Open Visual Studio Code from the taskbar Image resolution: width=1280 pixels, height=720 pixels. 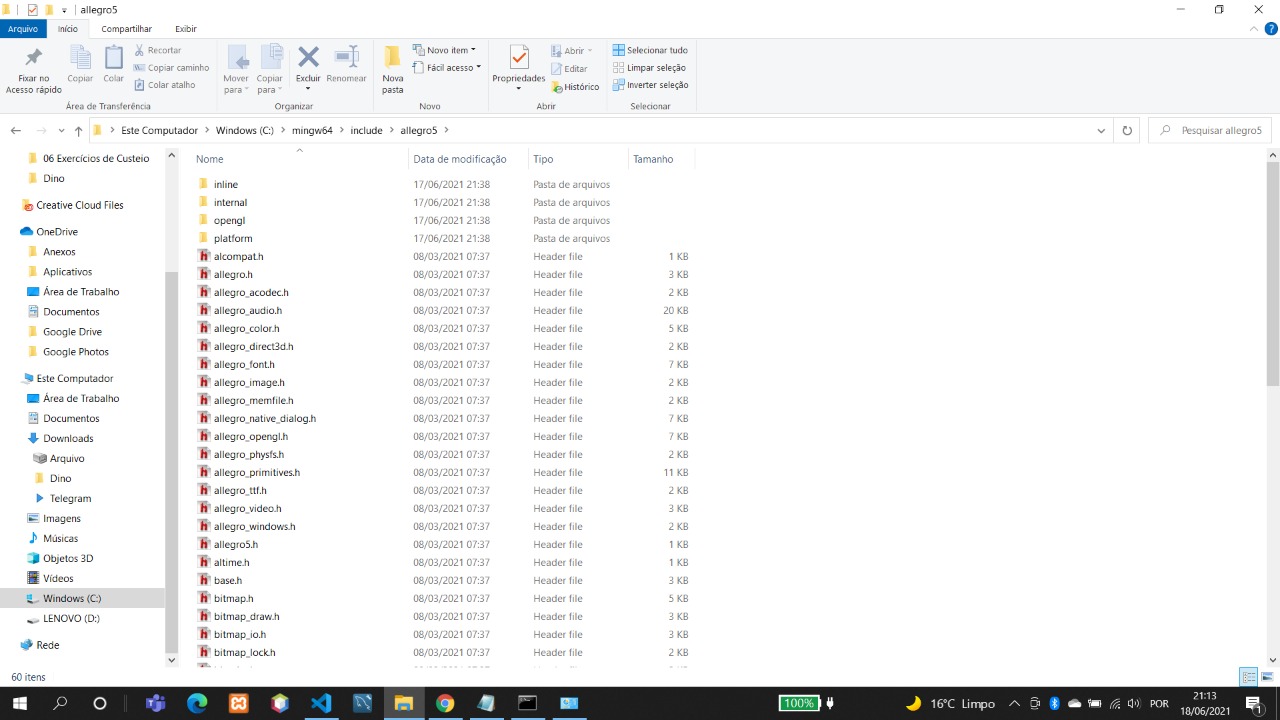(321, 703)
